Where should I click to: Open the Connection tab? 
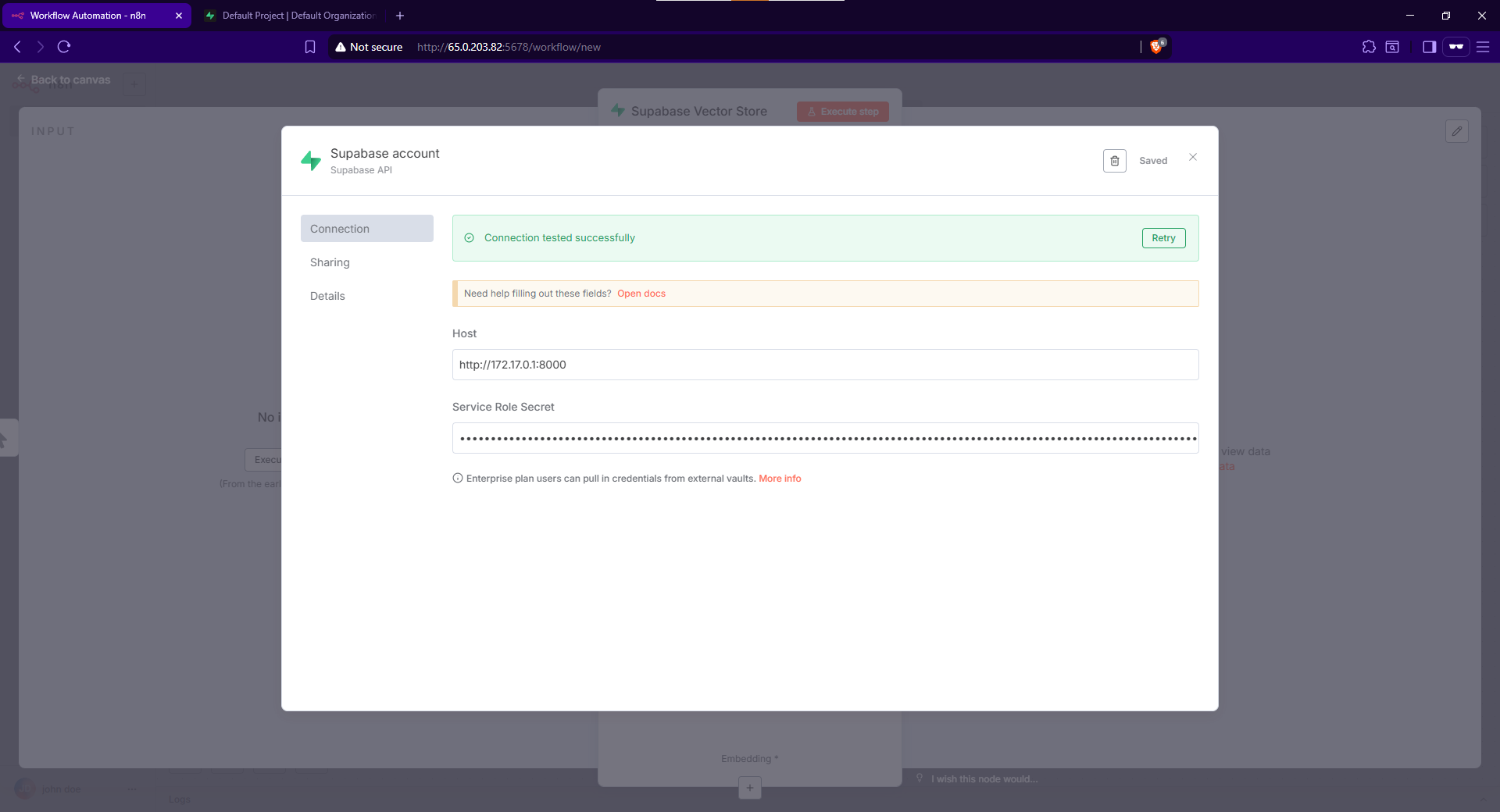click(366, 229)
